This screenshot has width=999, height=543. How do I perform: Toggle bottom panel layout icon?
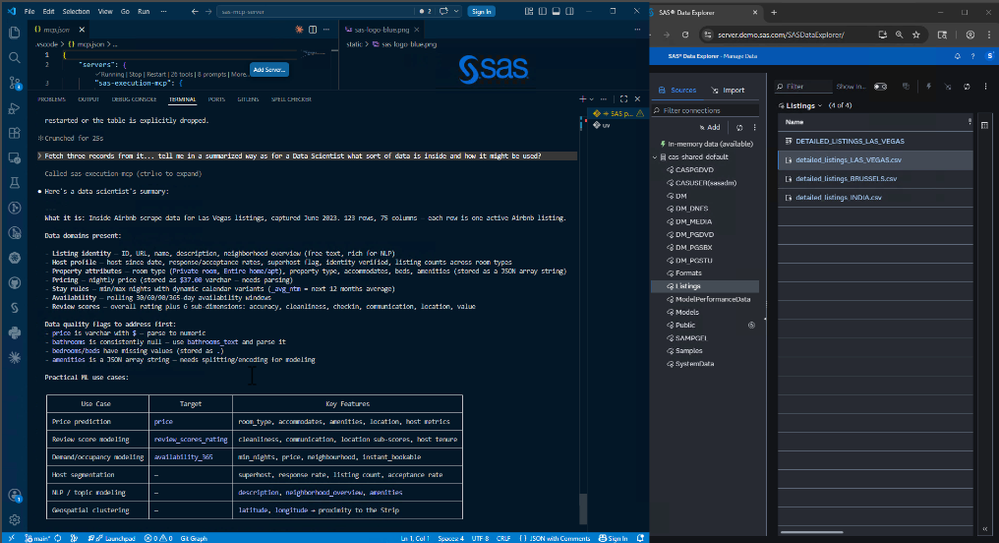(556, 11)
